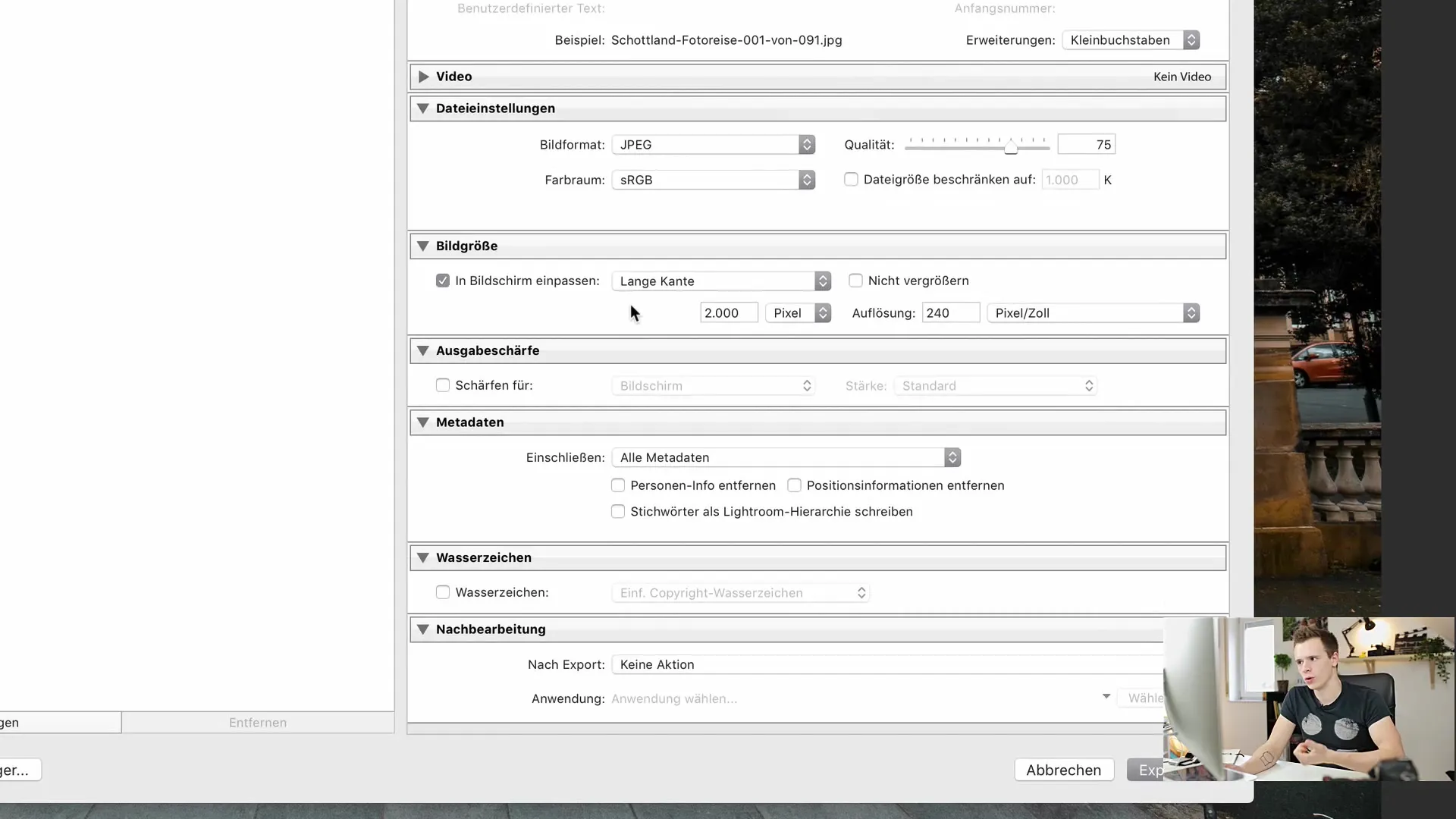Collapse the Ausgabeschärfe section
This screenshot has width=1456, height=819.
pos(423,350)
